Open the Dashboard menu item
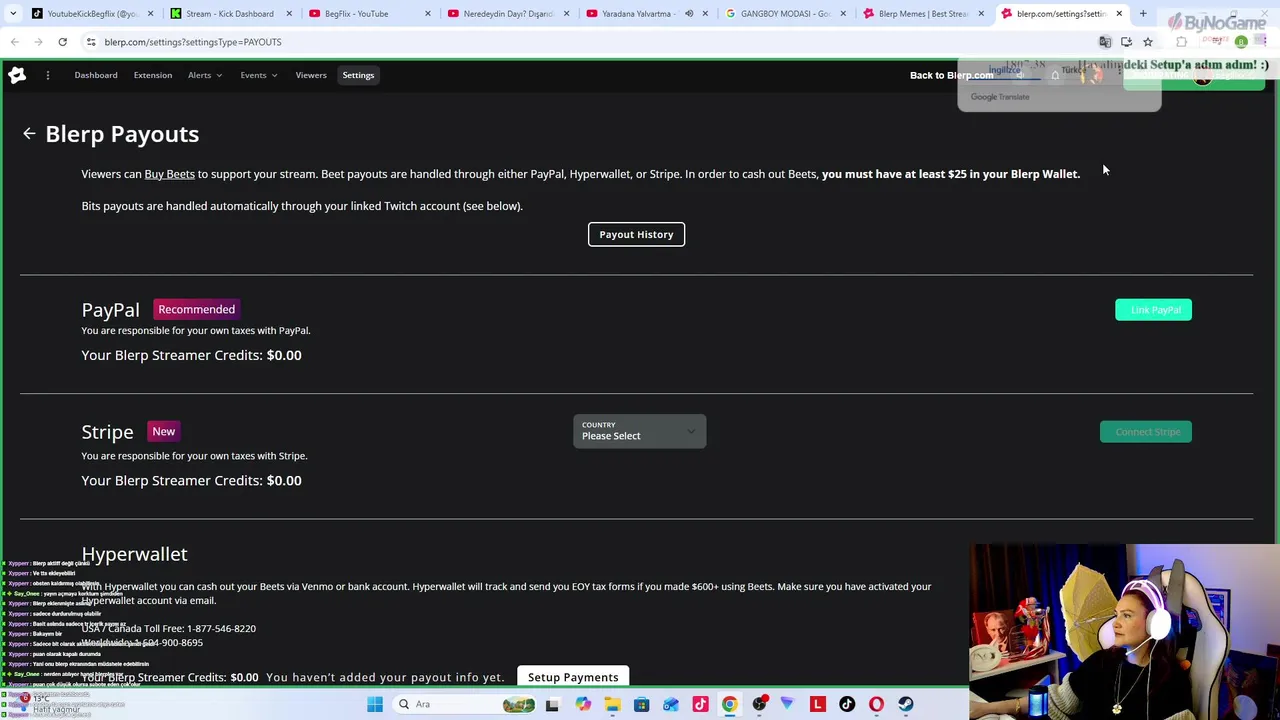 click(96, 75)
